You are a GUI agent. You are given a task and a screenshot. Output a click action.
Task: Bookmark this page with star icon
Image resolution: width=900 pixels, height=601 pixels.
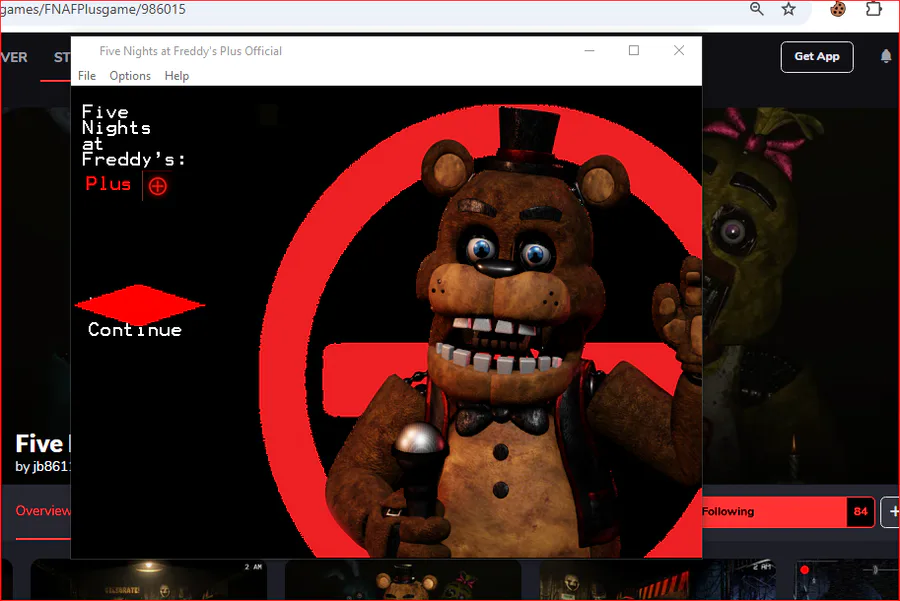[x=789, y=9]
